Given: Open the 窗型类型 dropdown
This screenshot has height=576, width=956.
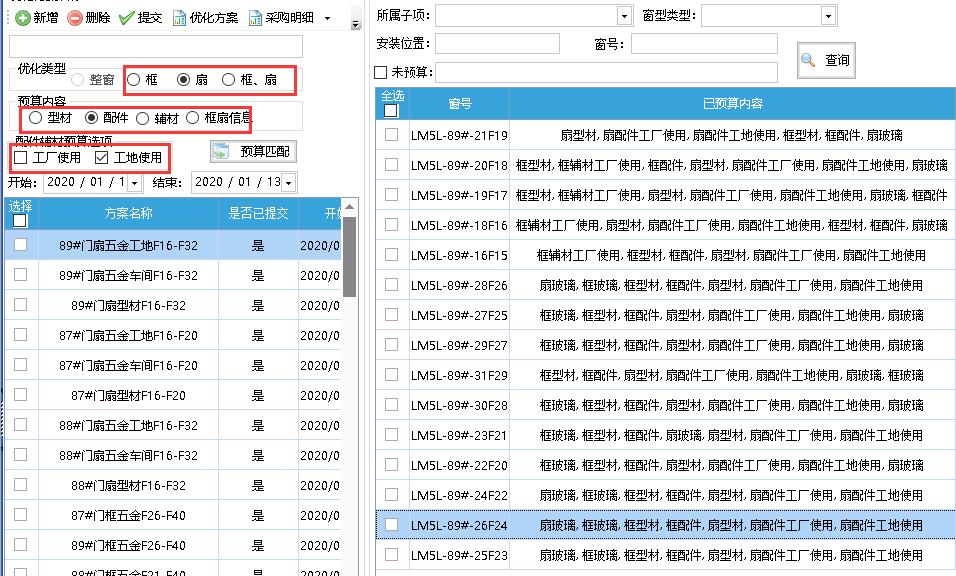Looking at the screenshot, I should click(x=827, y=16).
